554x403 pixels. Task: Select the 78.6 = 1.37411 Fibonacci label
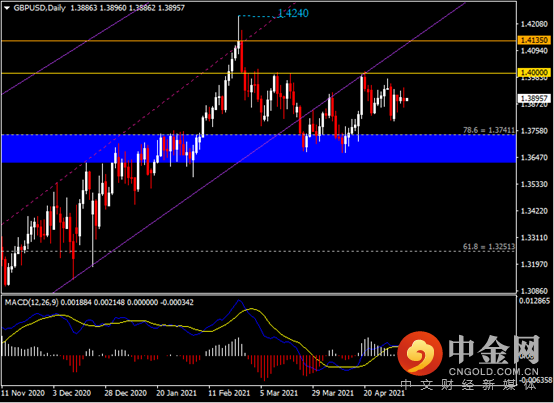489,130
